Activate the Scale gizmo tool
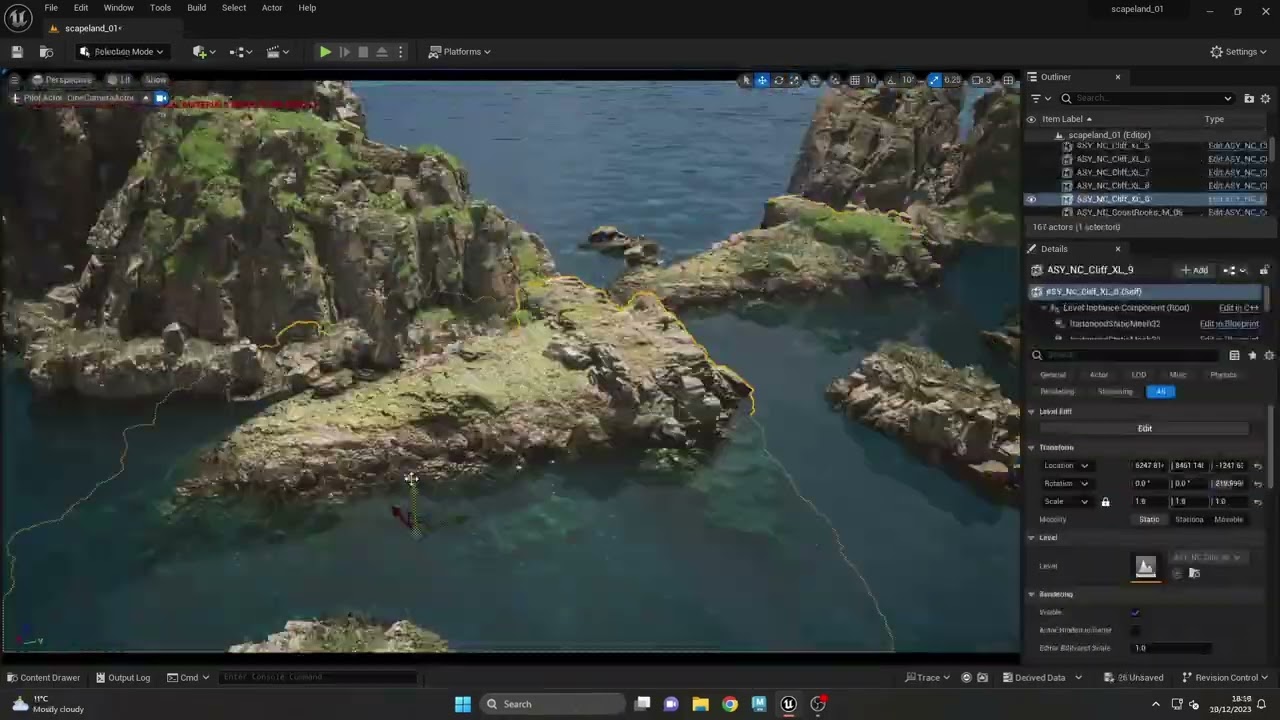This screenshot has width=1280, height=720. 795,80
